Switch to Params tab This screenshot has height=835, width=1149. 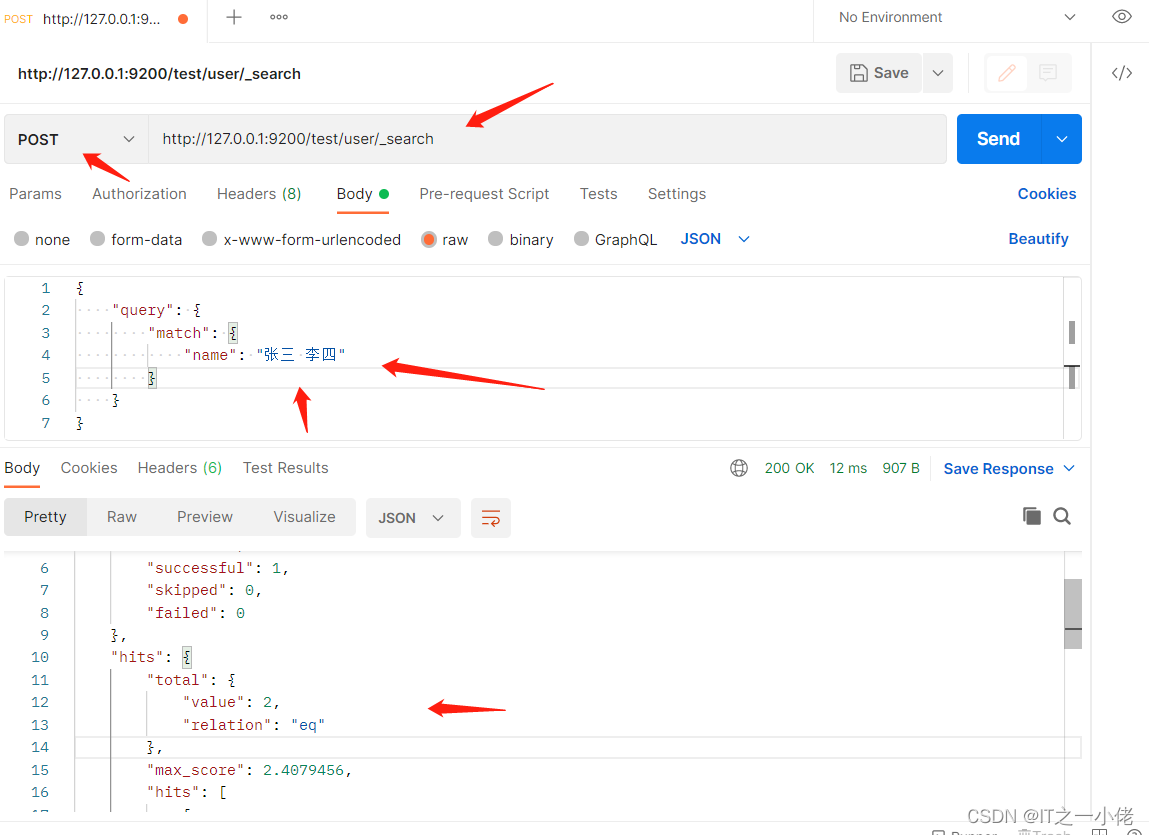35,194
